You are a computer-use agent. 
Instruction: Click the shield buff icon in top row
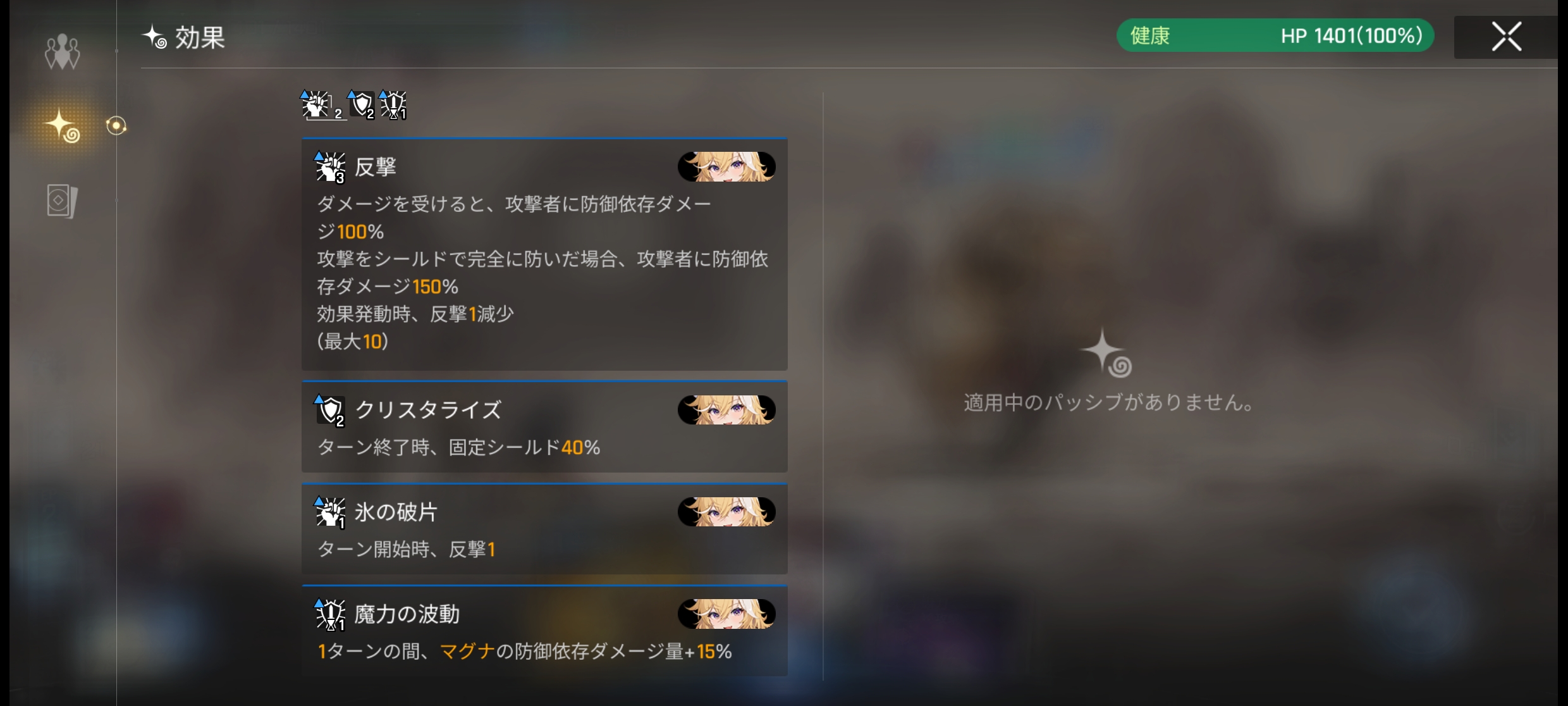point(362,105)
